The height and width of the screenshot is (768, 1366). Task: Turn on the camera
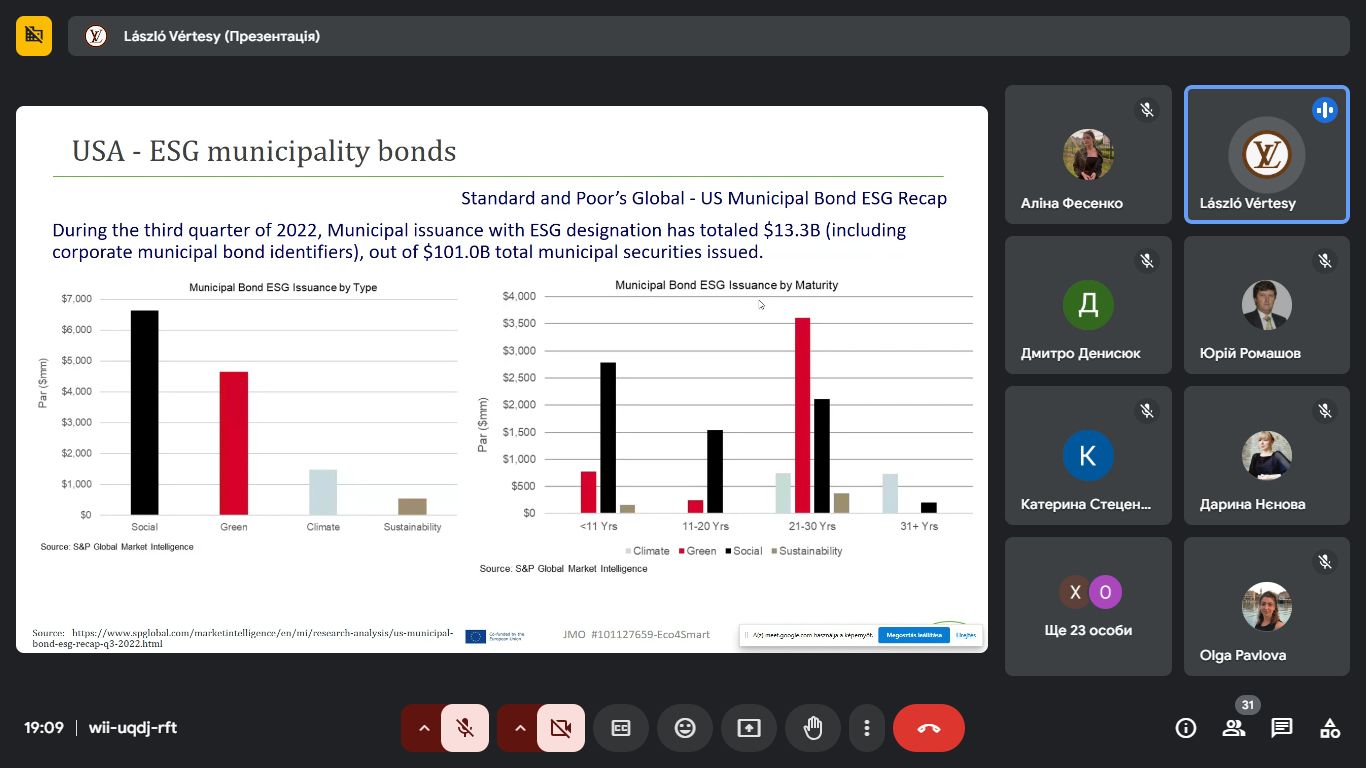pyautogui.click(x=561, y=728)
